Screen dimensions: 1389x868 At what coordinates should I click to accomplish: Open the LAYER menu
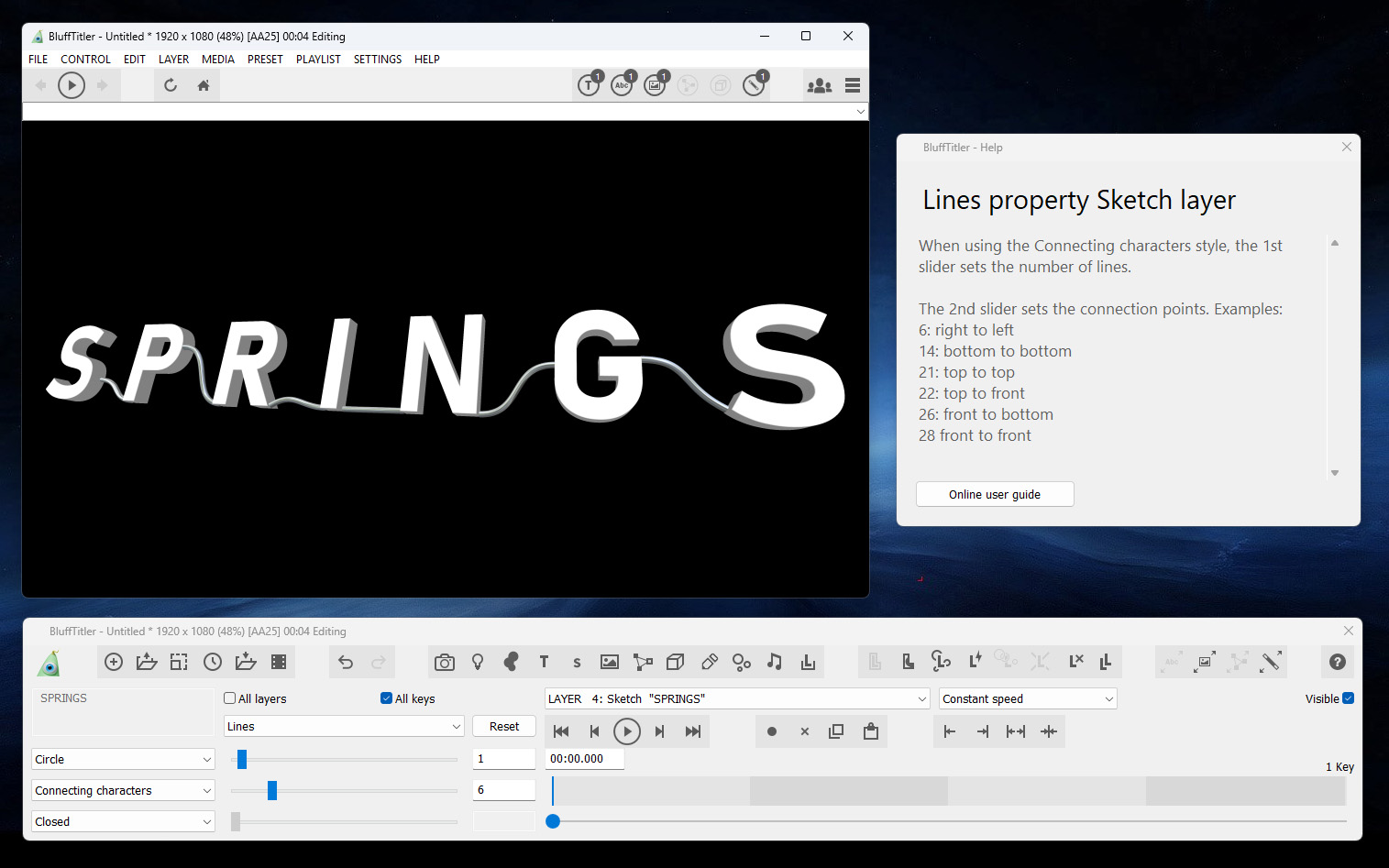pos(173,60)
